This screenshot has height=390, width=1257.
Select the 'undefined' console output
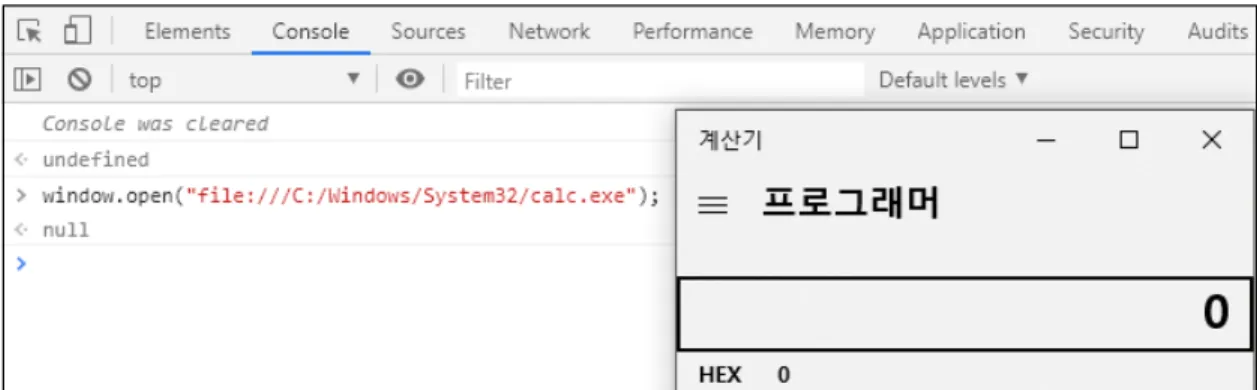pos(95,160)
